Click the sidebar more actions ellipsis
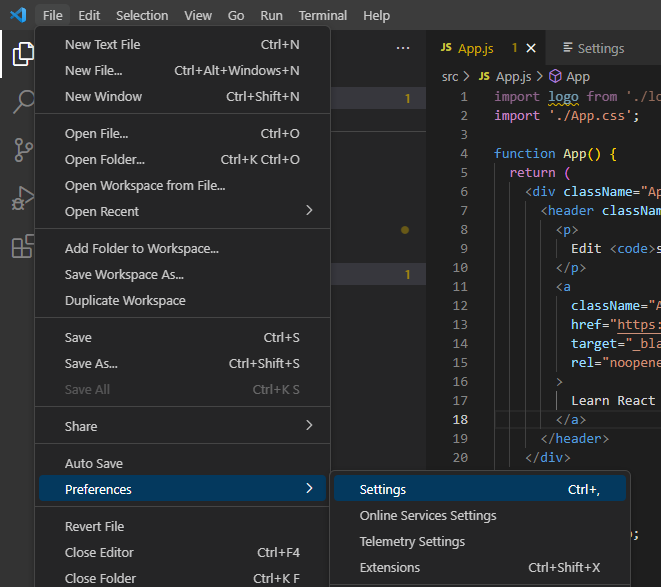The height and width of the screenshot is (587, 661). 403,48
